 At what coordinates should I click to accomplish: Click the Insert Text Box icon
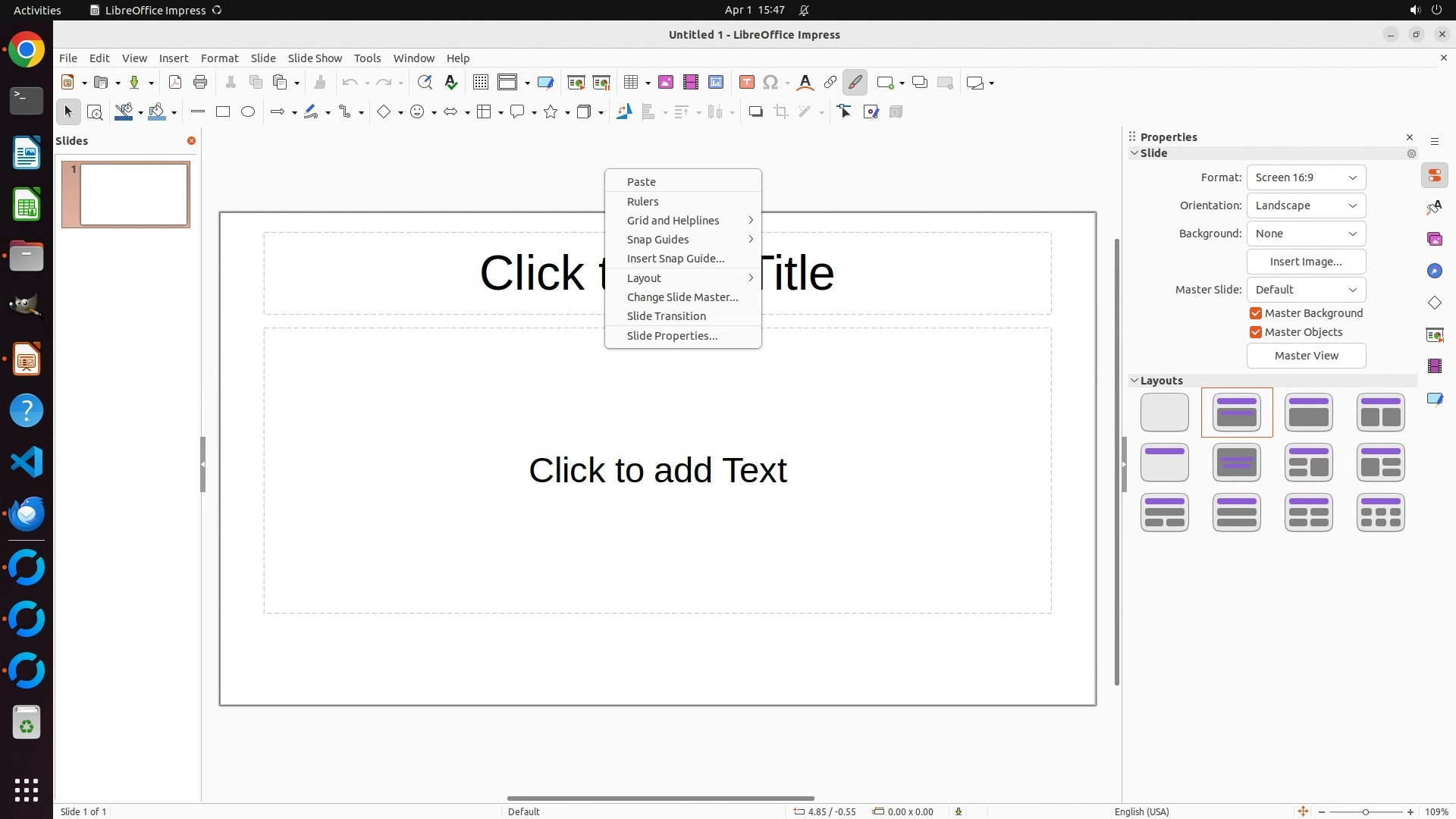[746, 83]
